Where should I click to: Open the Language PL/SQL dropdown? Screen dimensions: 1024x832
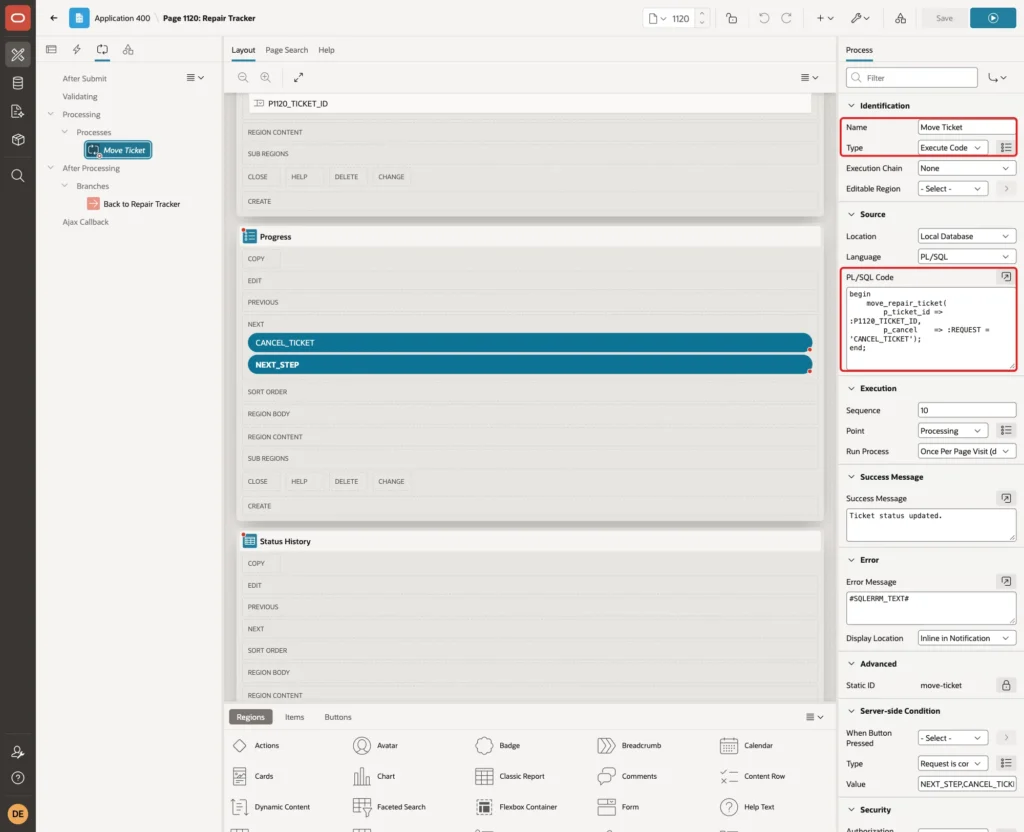967,257
